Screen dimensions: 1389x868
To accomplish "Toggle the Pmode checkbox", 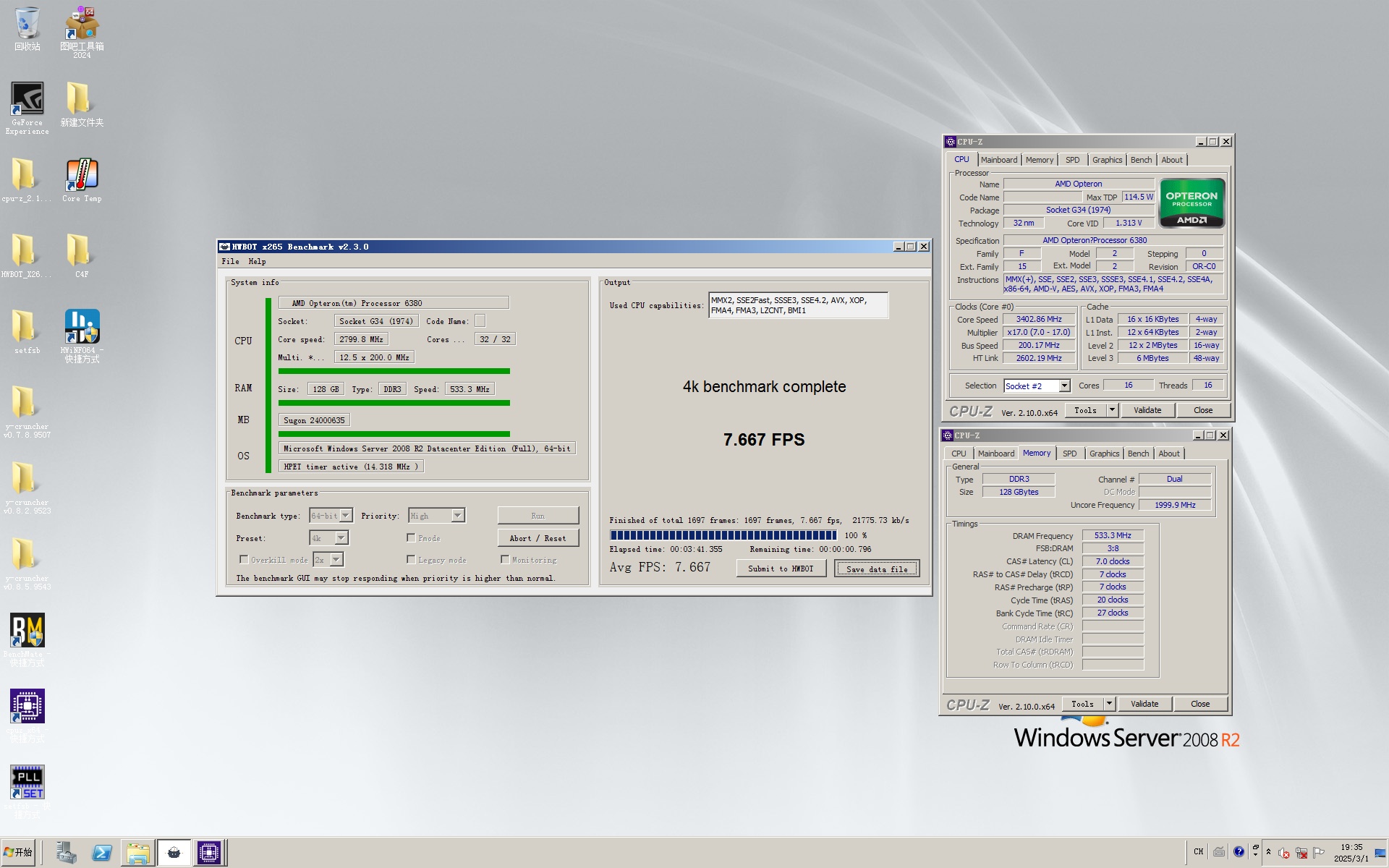I will click(x=411, y=538).
